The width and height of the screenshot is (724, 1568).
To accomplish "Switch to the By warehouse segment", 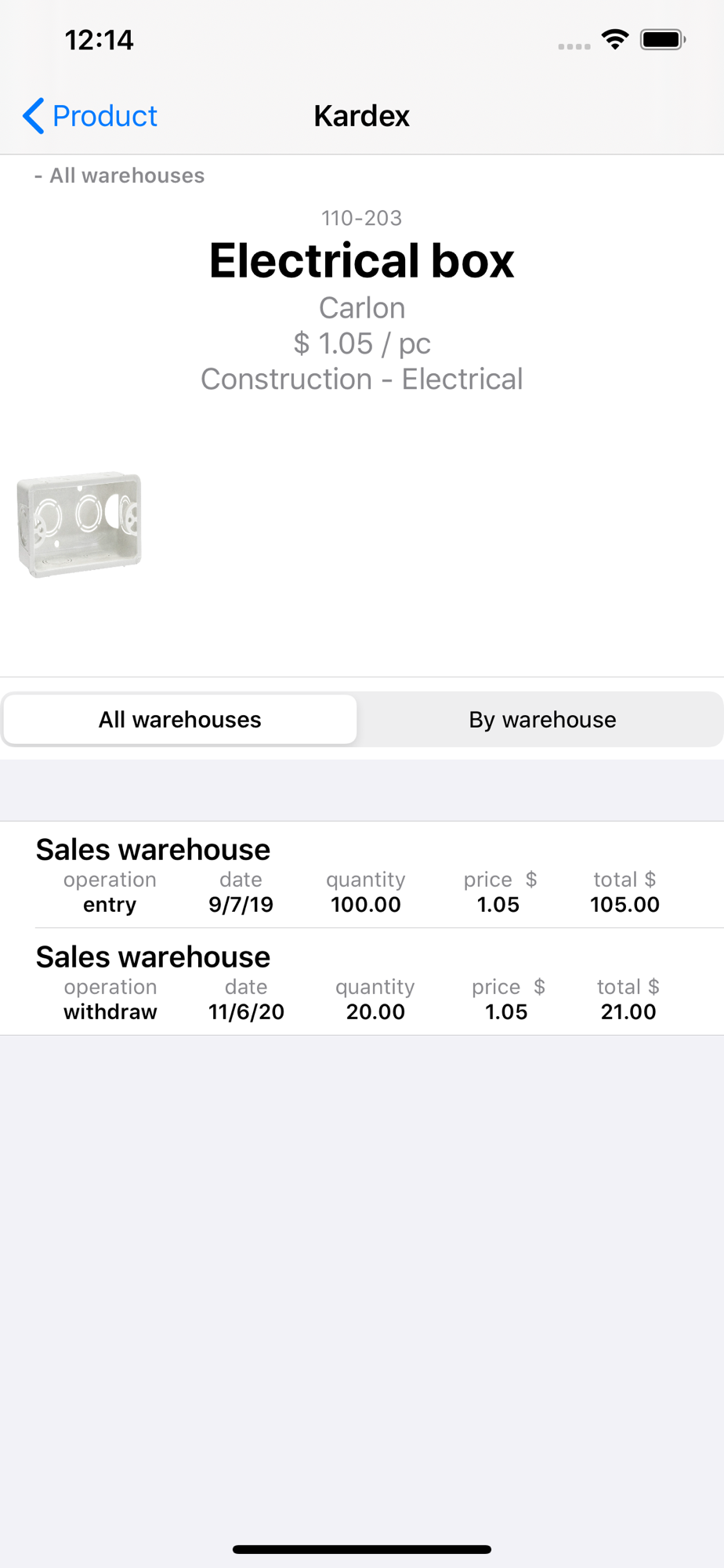I will pos(542,719).
